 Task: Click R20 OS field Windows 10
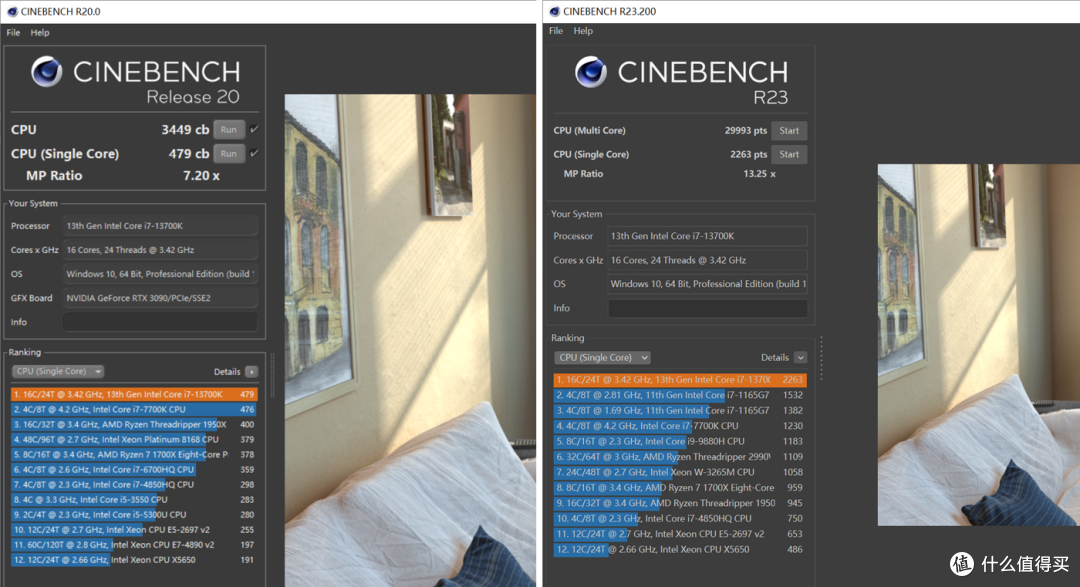coord(160,274)
